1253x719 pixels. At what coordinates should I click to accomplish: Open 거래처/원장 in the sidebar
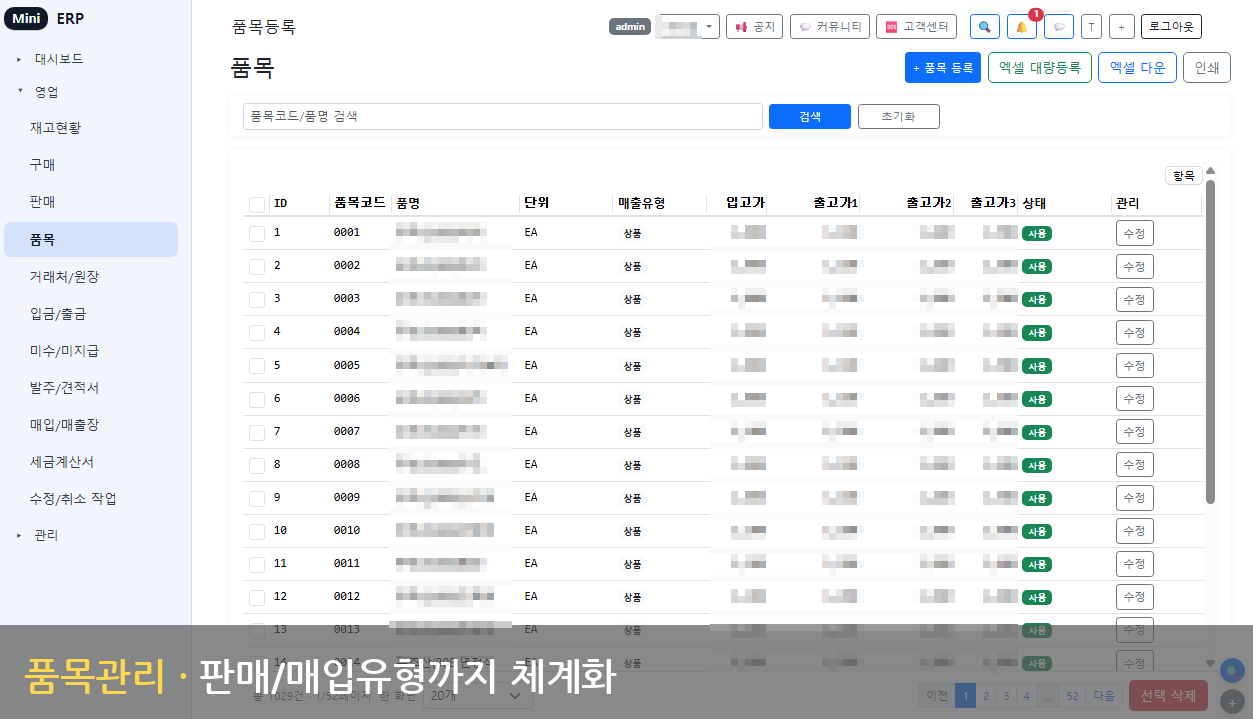pyautogui.click(x=65, y=276)
